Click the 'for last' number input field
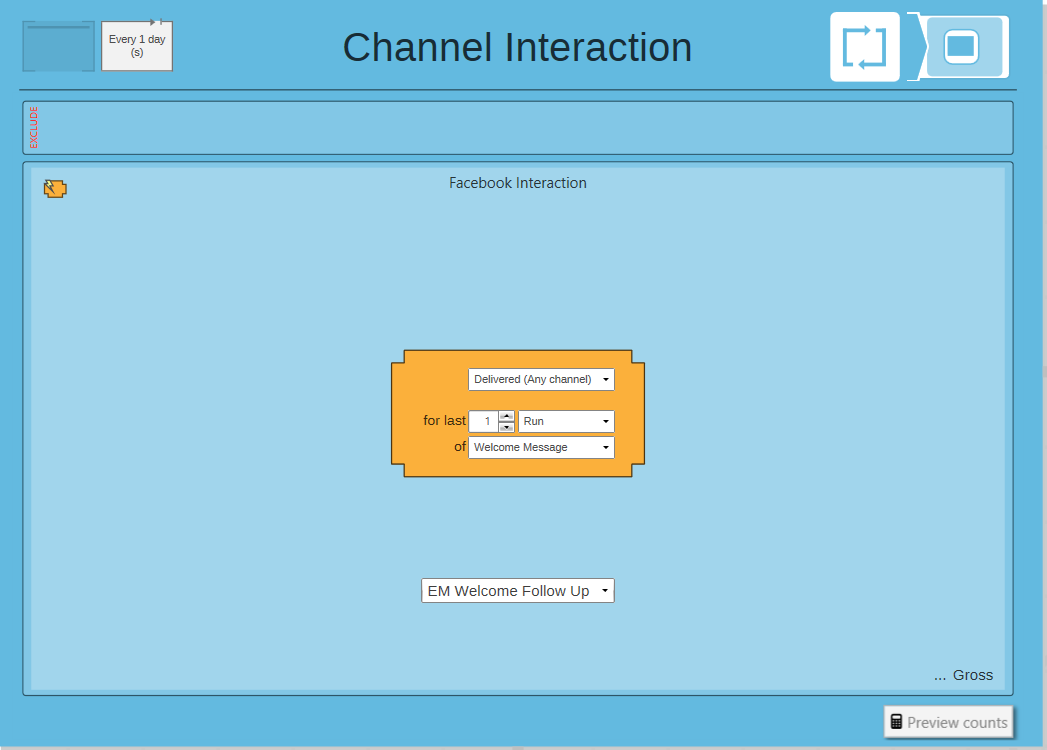 click(x=484, y=421)
